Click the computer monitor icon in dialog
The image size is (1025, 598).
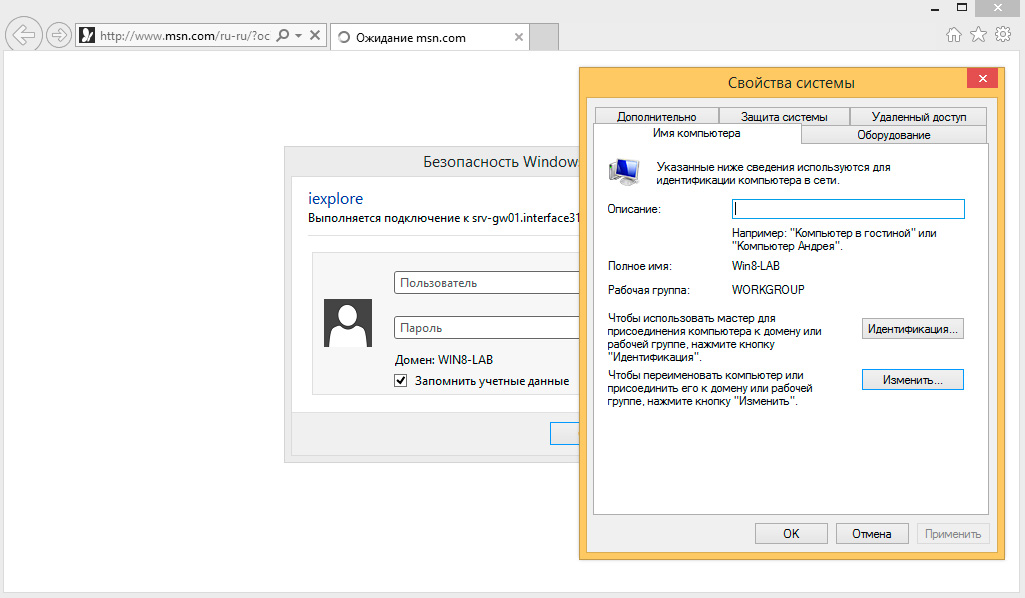pyautogui.click(x=624, y=172)
